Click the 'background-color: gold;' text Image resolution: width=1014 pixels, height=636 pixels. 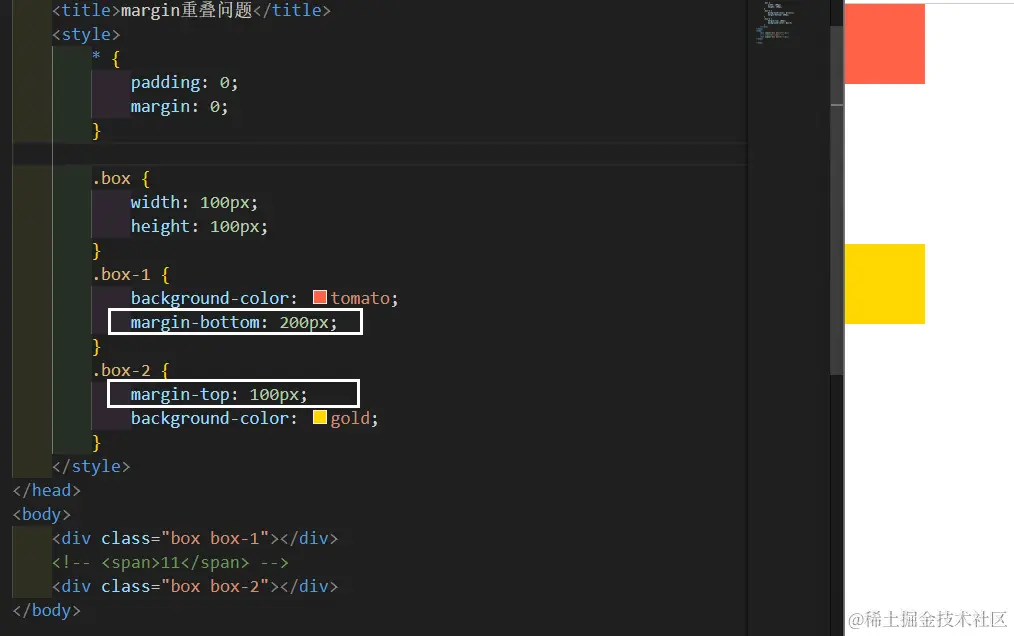254,418
